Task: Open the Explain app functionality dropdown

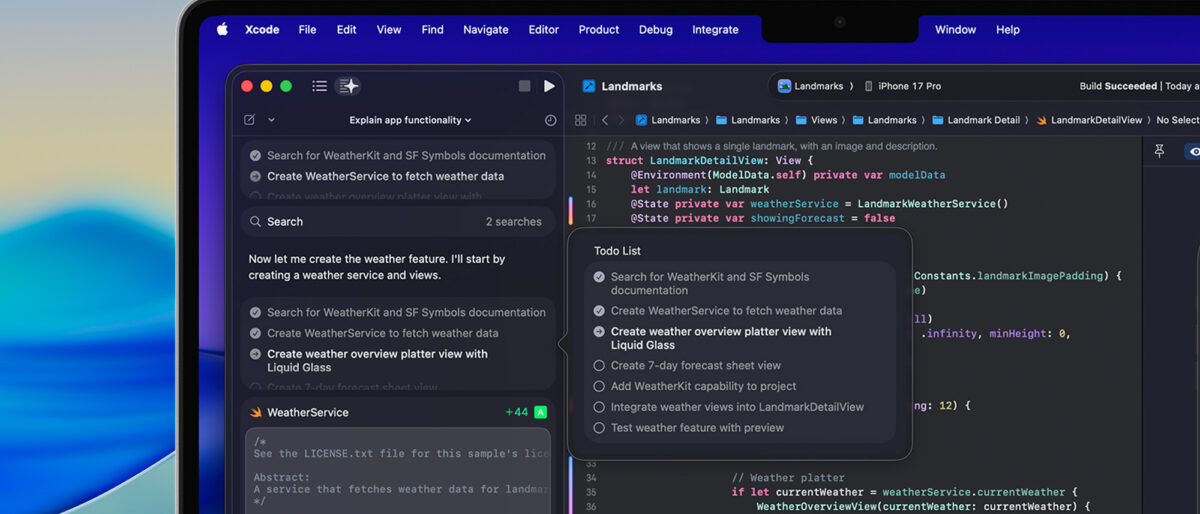Action: pyautogui.click(x=410, y=120)
